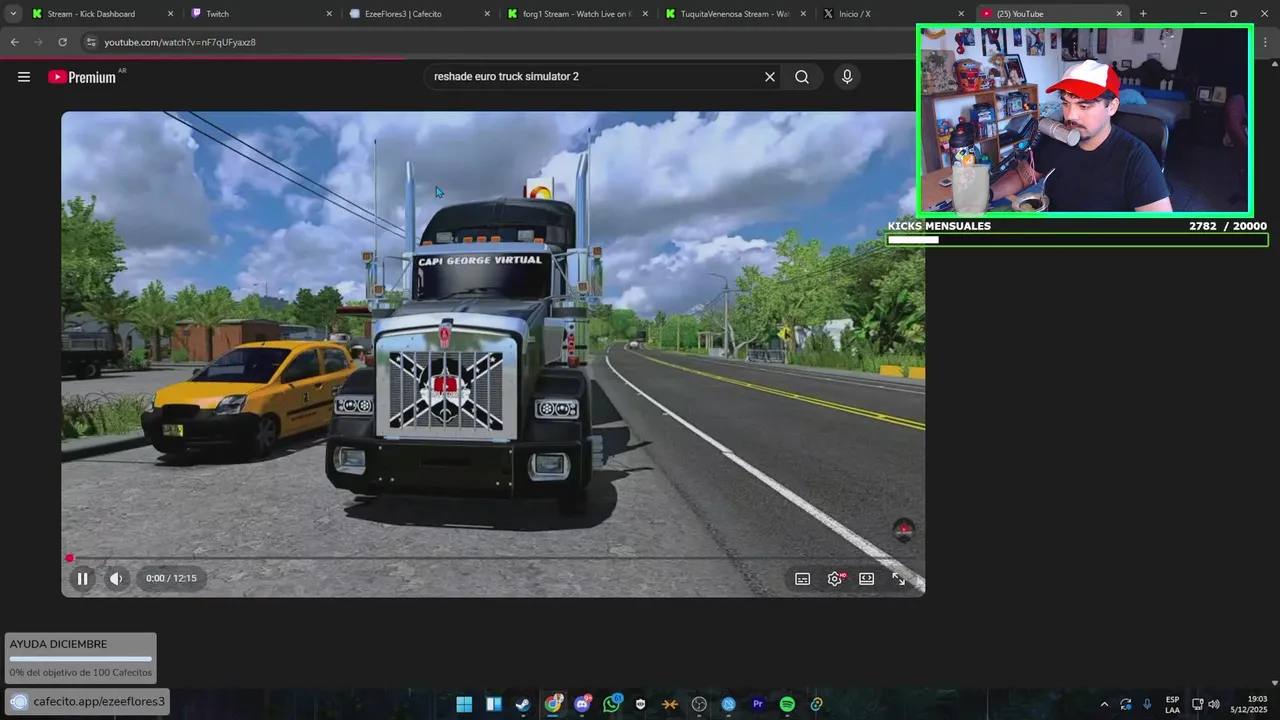Open the ESP LAA language switcher
This screenshot has height=720, width=1280.
pyautogui.click(x=1172, y=704)
